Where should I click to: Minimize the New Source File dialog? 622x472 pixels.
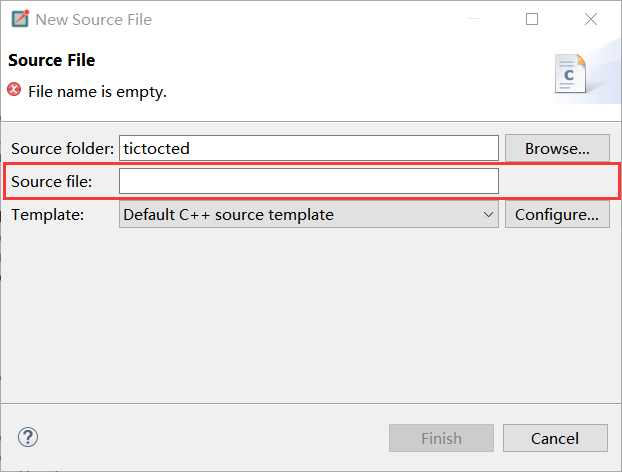[x=474, y=19]
